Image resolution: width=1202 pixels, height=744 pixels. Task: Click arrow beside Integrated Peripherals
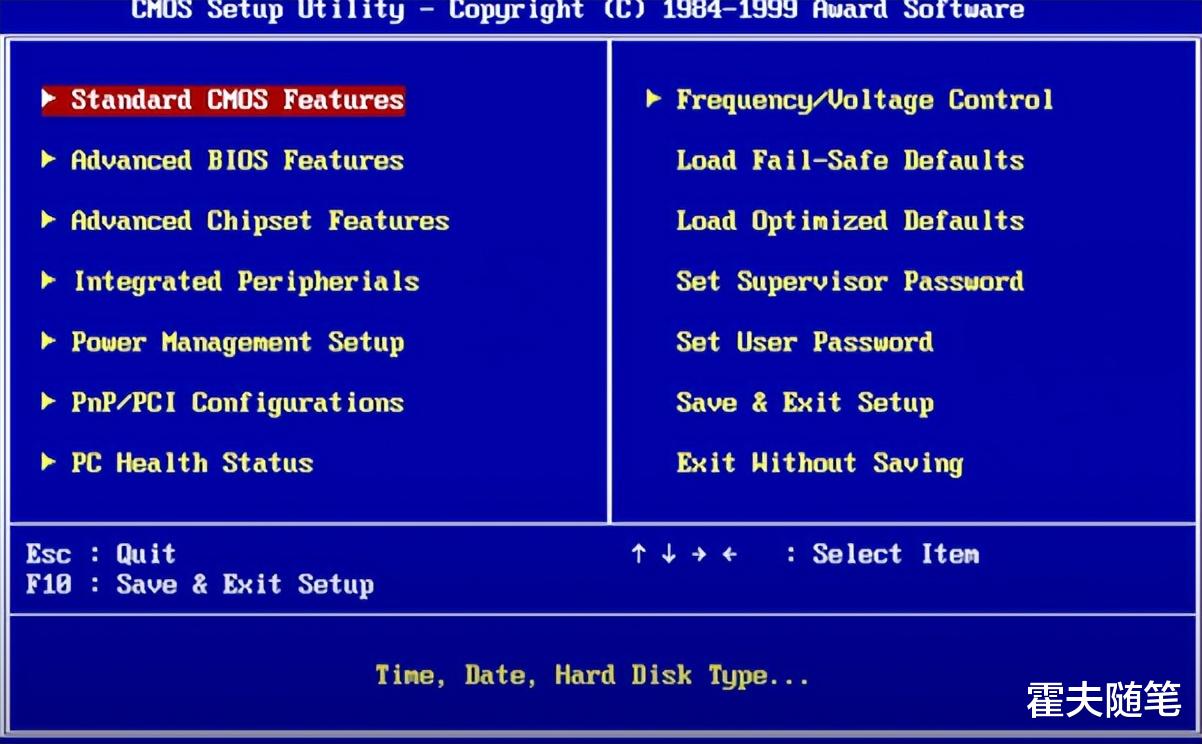49,280
